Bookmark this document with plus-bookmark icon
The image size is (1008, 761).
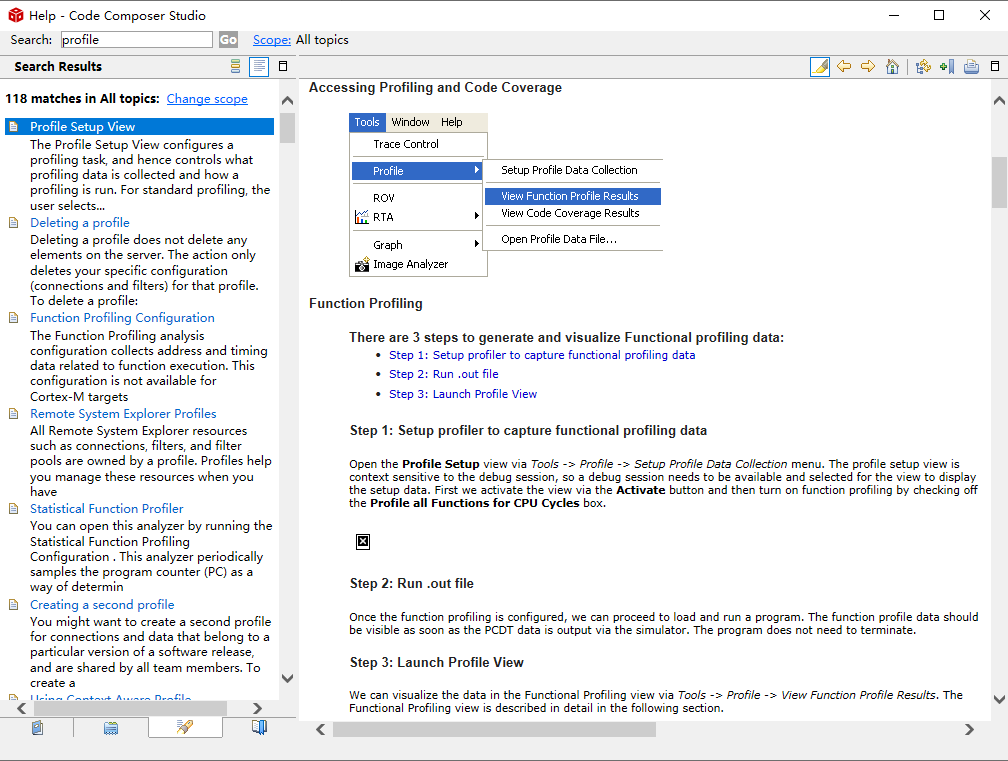(x=947, y=66)
